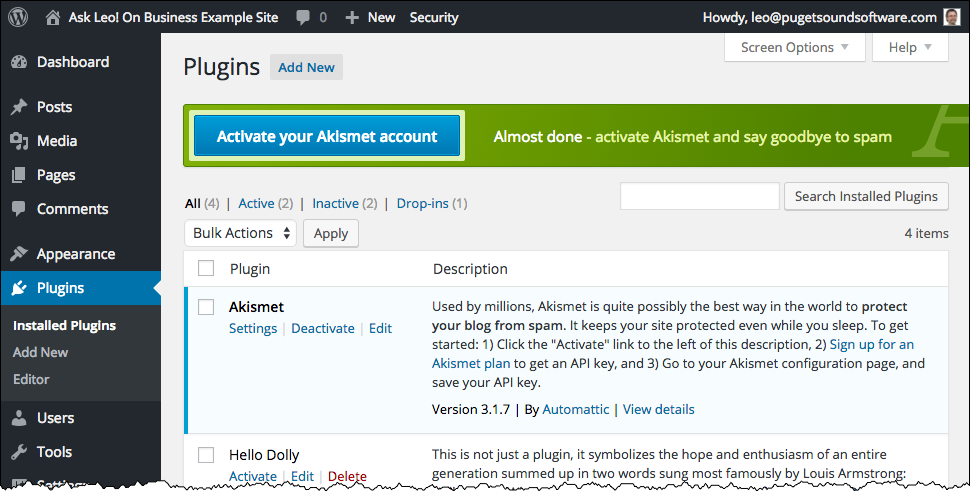Image resolution: width=970 pixels, height=491 pixels.
Task: Click the Description column header
Action: [470, 269]
